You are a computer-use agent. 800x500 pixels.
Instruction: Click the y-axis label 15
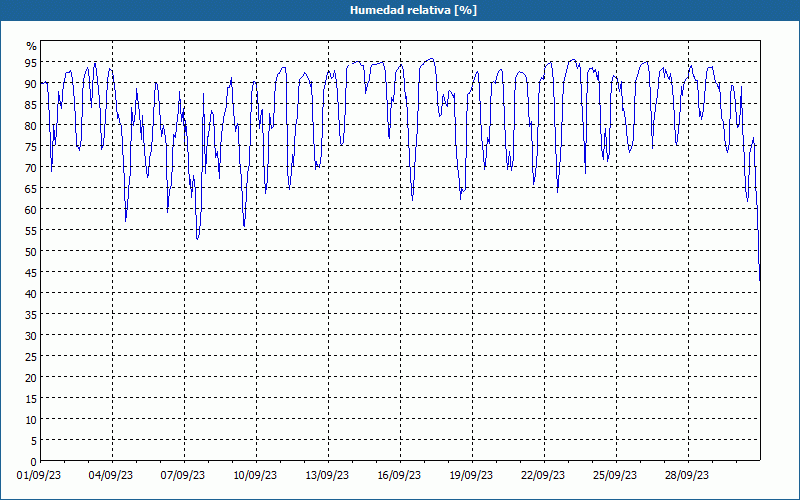pos(31,399)
